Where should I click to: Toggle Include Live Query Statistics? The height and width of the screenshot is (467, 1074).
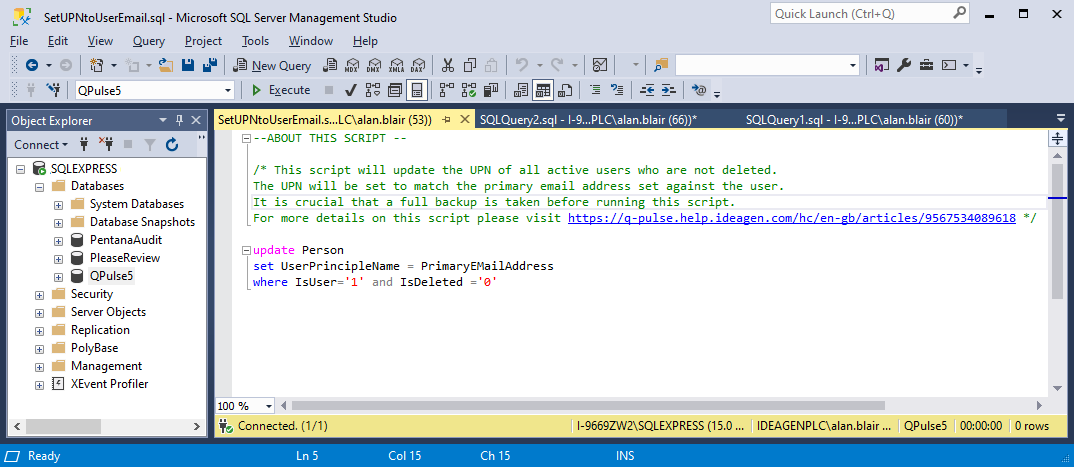point(469,90)
